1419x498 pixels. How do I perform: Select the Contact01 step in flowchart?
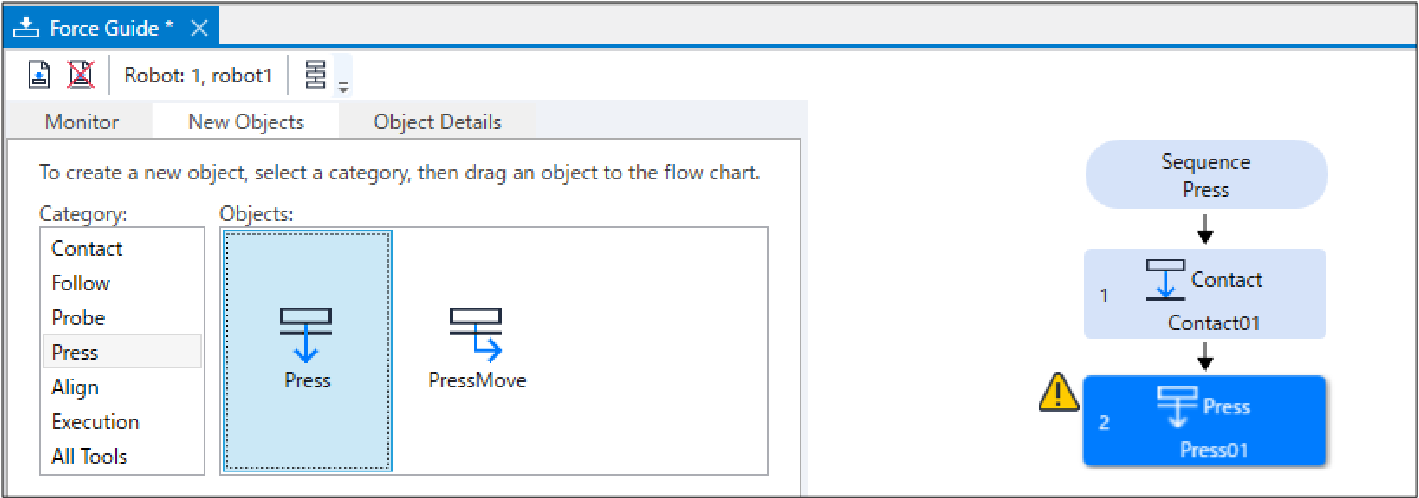point(1205,294)
